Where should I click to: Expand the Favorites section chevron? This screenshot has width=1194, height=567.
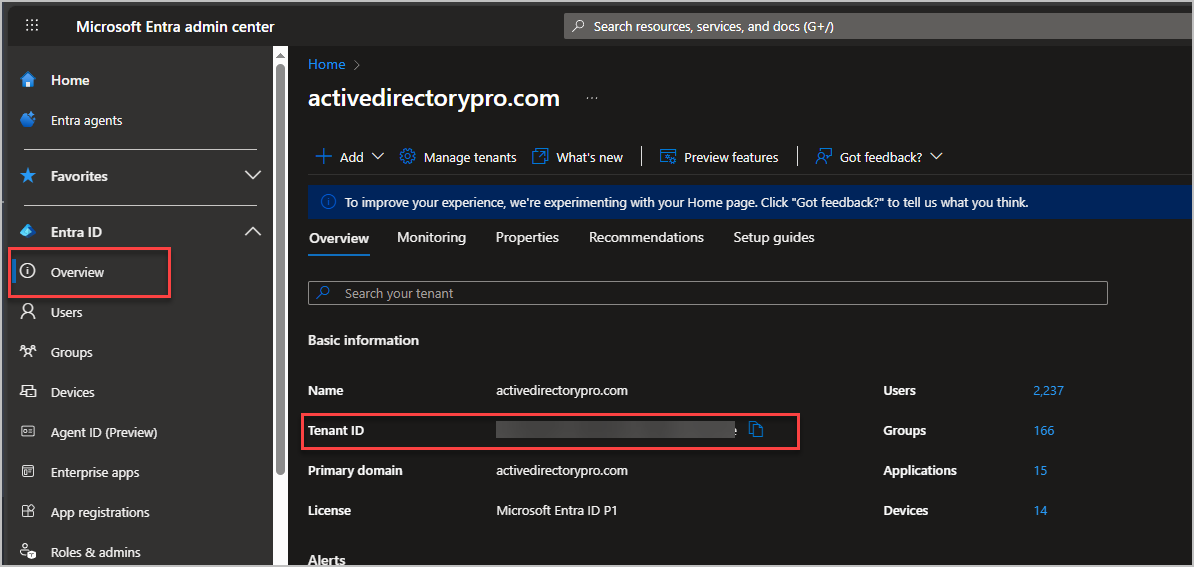pos(252,176)
